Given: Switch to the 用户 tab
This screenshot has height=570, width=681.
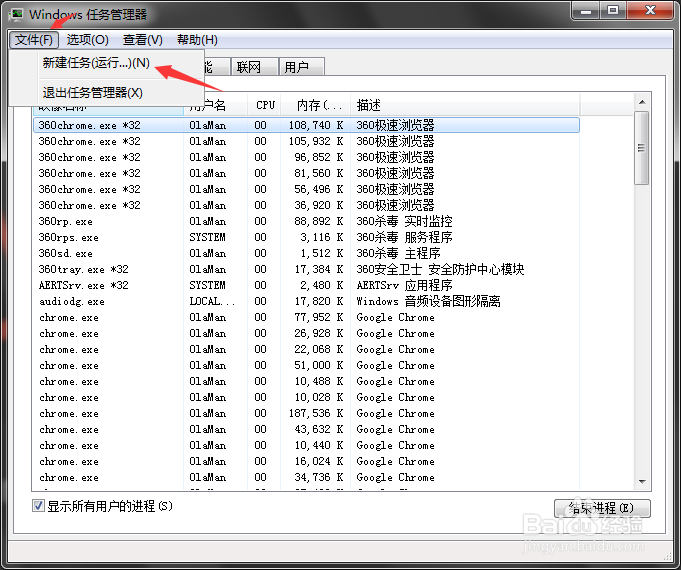Looking at the screenshot, I should [x=301, y=67].
